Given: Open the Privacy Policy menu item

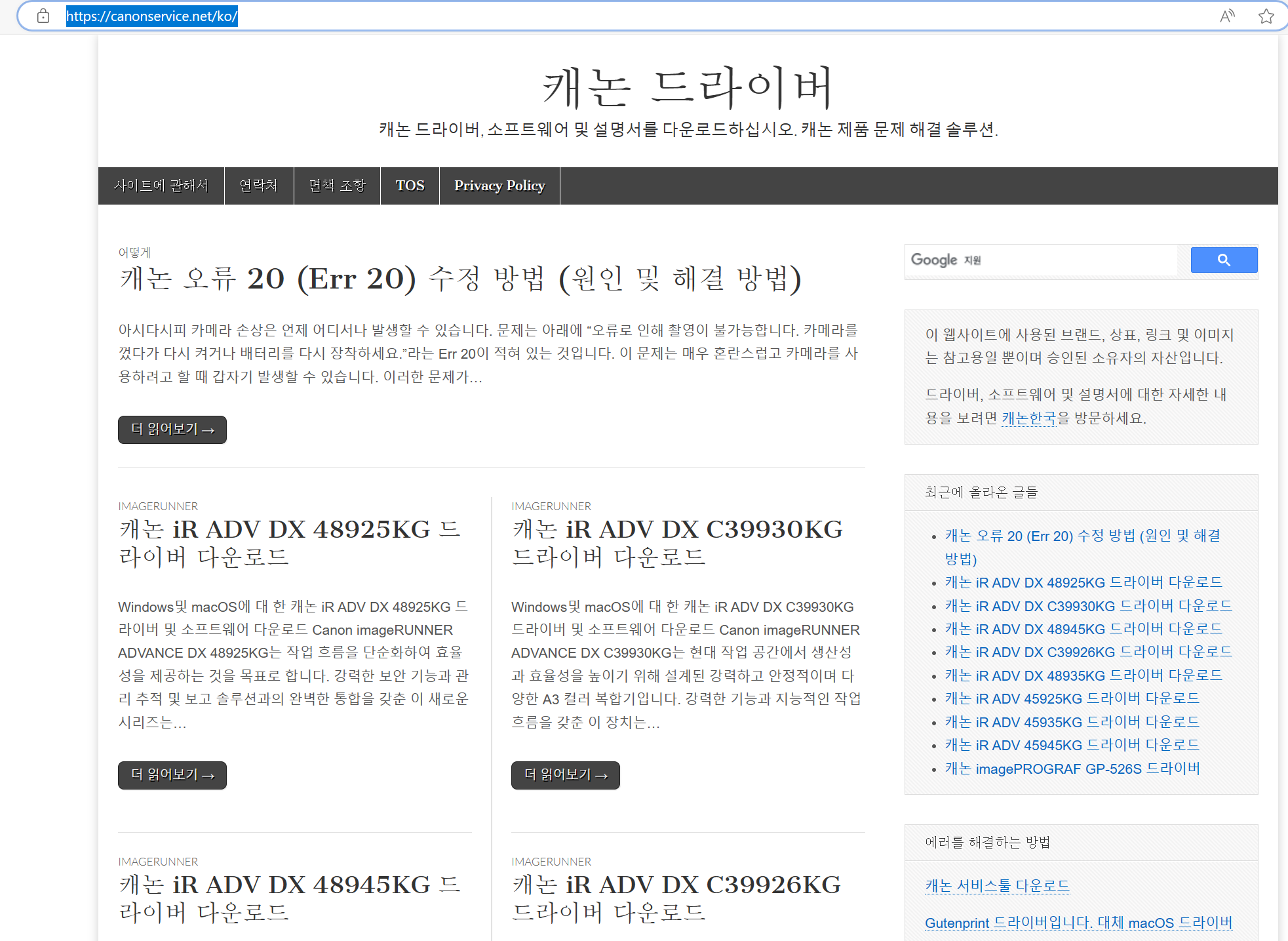Looking at the screenshot, I should coord(499,186).
